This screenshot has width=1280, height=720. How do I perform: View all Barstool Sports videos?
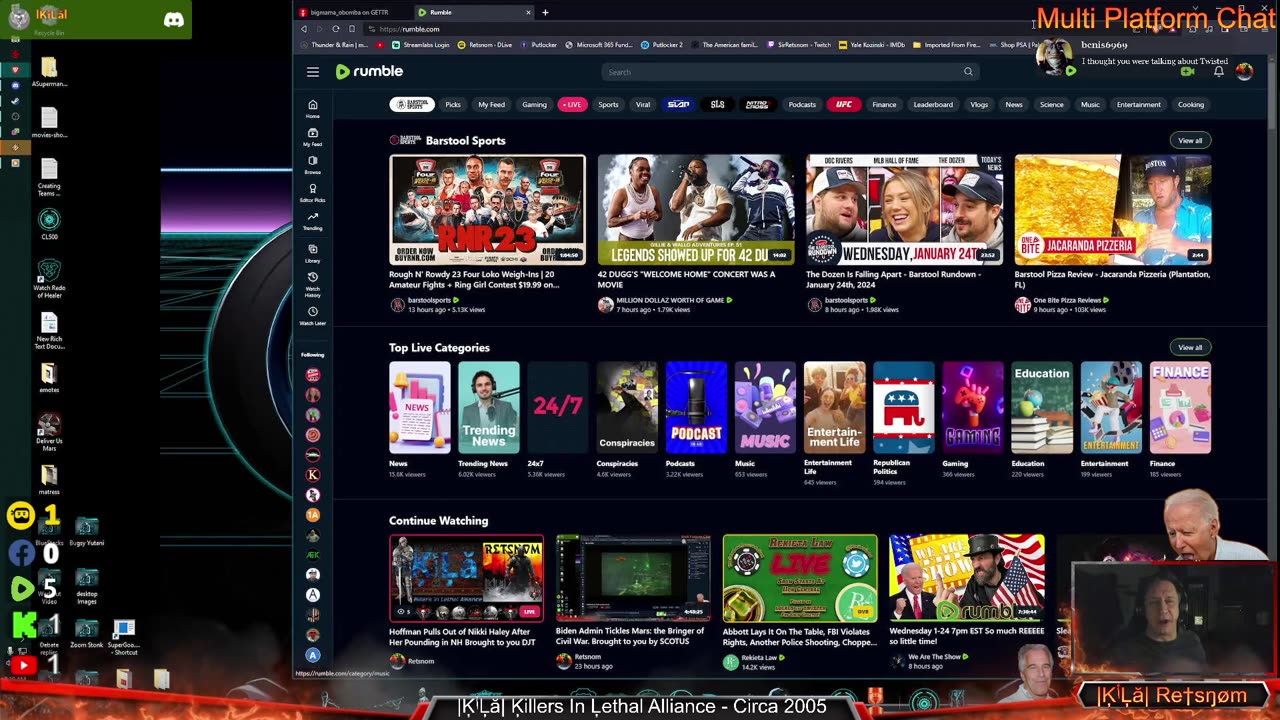[1190, 140]
